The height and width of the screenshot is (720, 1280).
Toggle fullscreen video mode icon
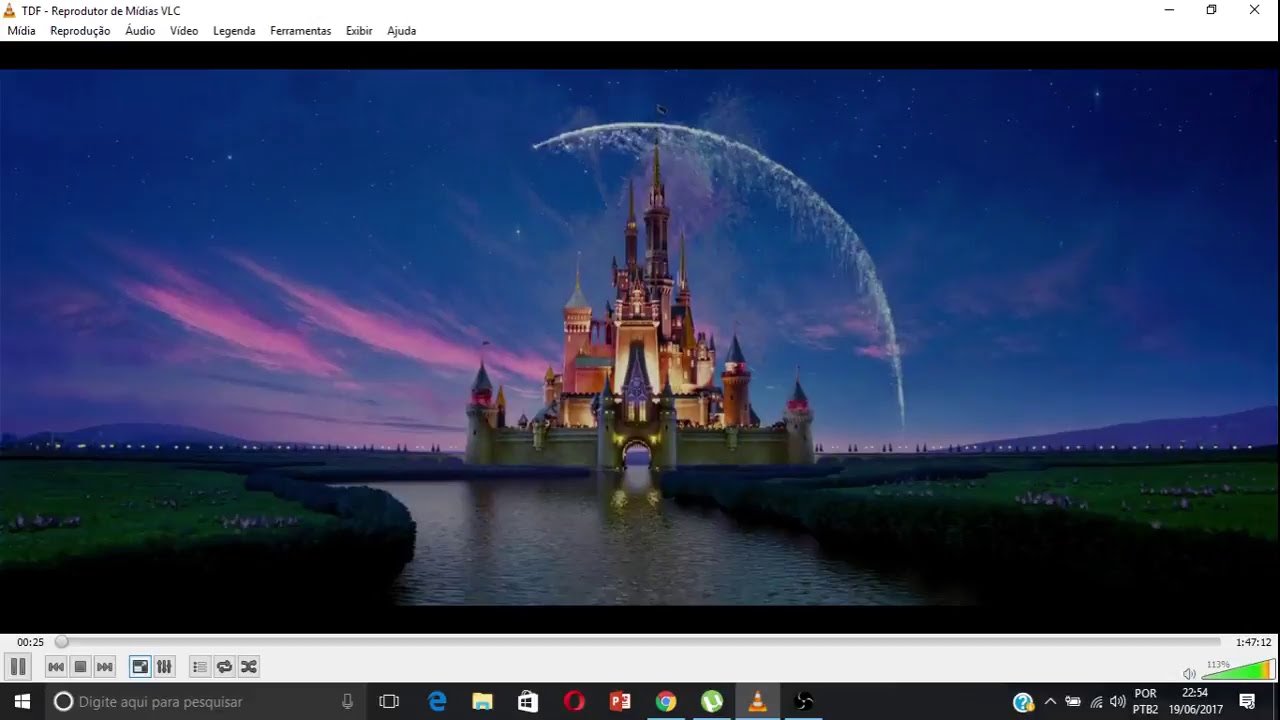(x=140, y=667)
